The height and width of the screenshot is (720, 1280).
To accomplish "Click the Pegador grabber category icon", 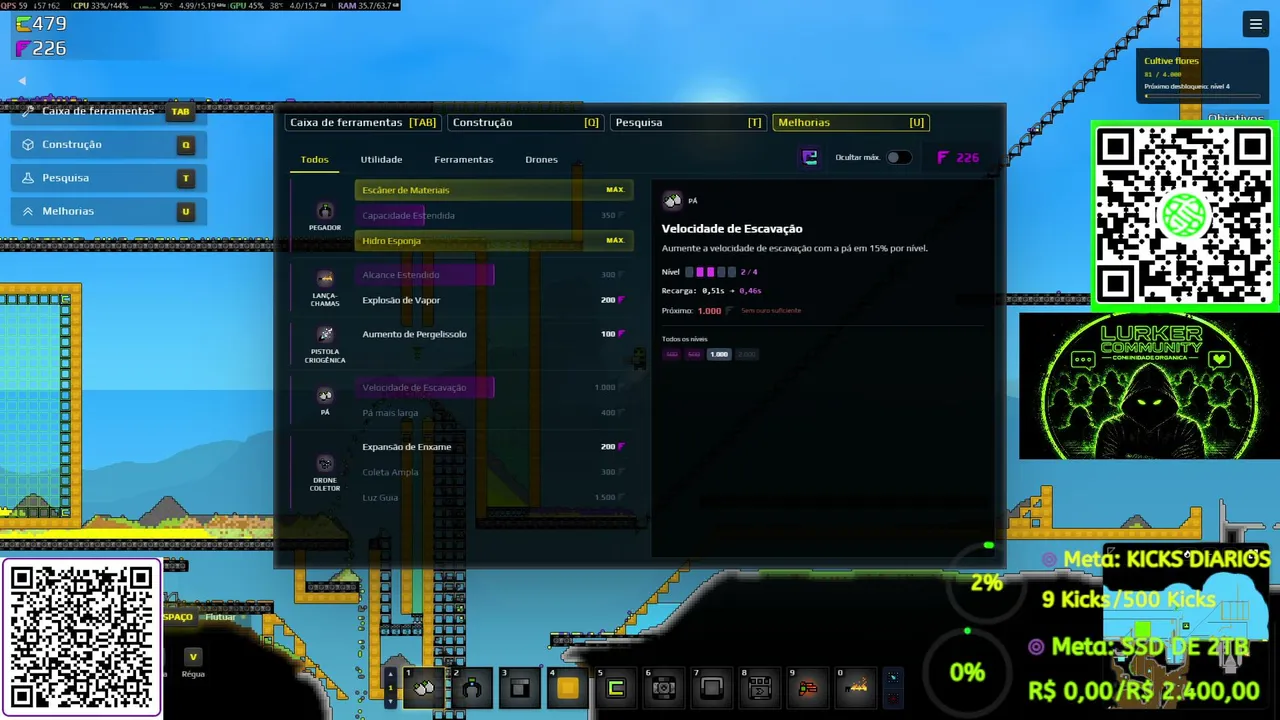I will [325, 211].
